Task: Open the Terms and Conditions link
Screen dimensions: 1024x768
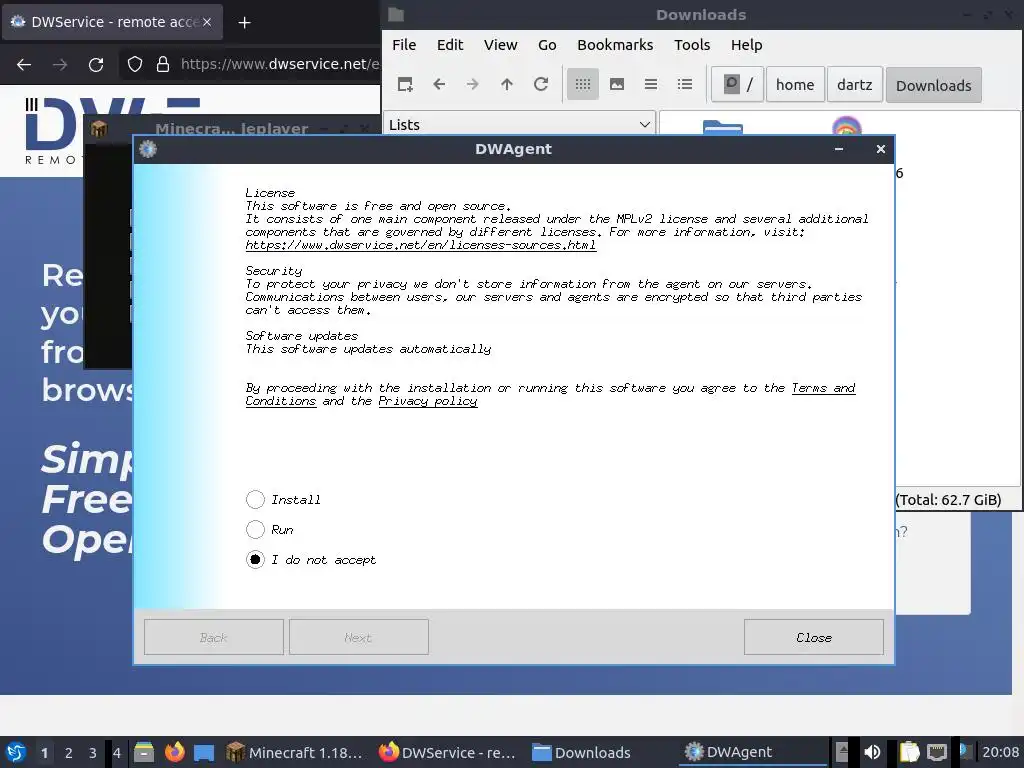Action: (824, 388)
